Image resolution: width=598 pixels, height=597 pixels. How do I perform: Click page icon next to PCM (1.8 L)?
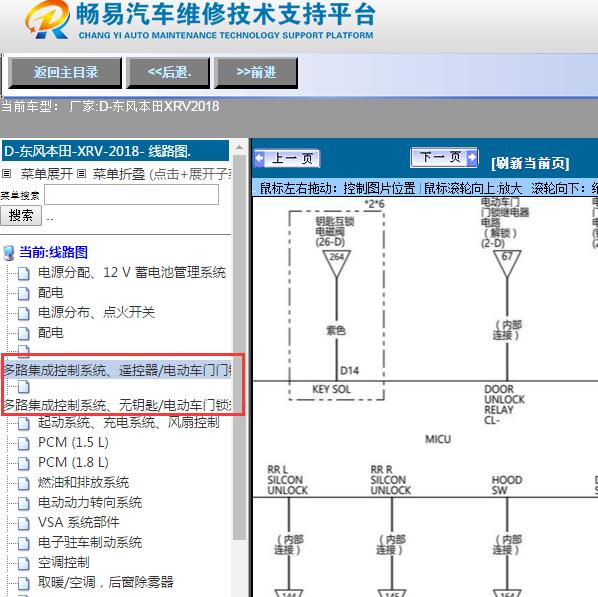[x=24, y=463]
